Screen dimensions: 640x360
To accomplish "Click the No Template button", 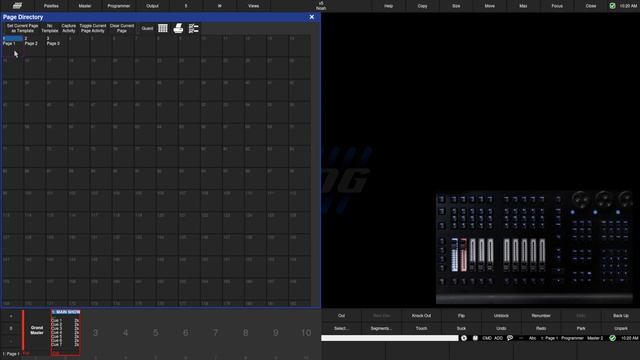I will (50, 28).
